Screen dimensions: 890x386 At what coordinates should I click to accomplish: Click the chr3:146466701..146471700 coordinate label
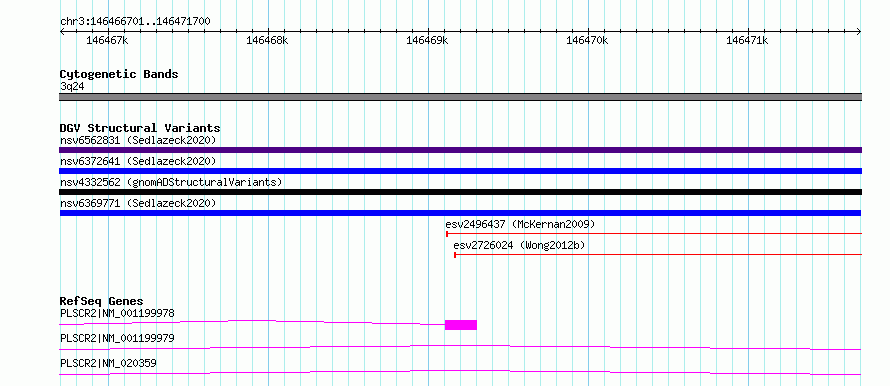[135, 22]
